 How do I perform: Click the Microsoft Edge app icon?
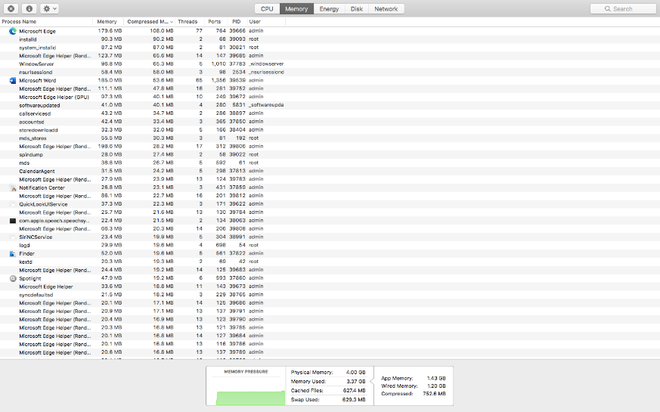click(13, 31)
